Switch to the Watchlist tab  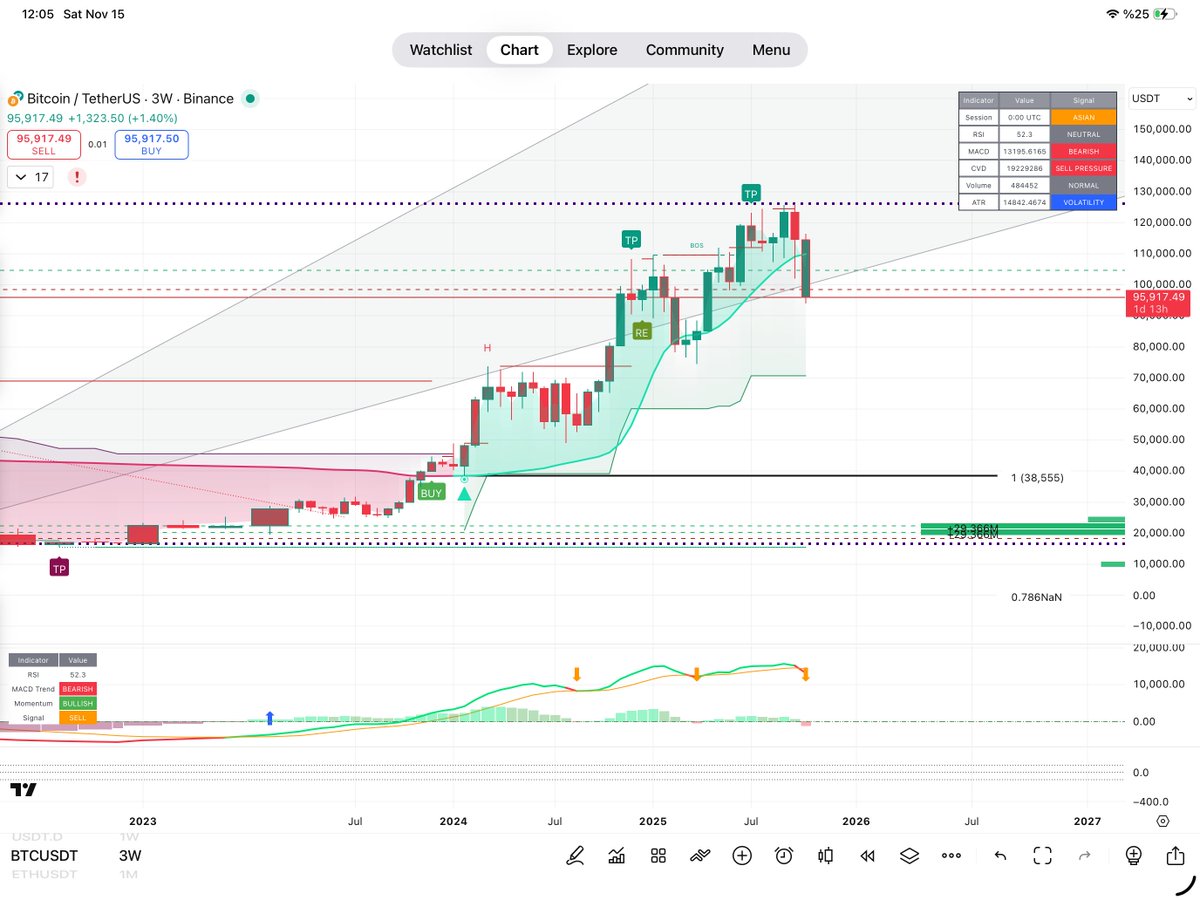[x=441, y=50]
